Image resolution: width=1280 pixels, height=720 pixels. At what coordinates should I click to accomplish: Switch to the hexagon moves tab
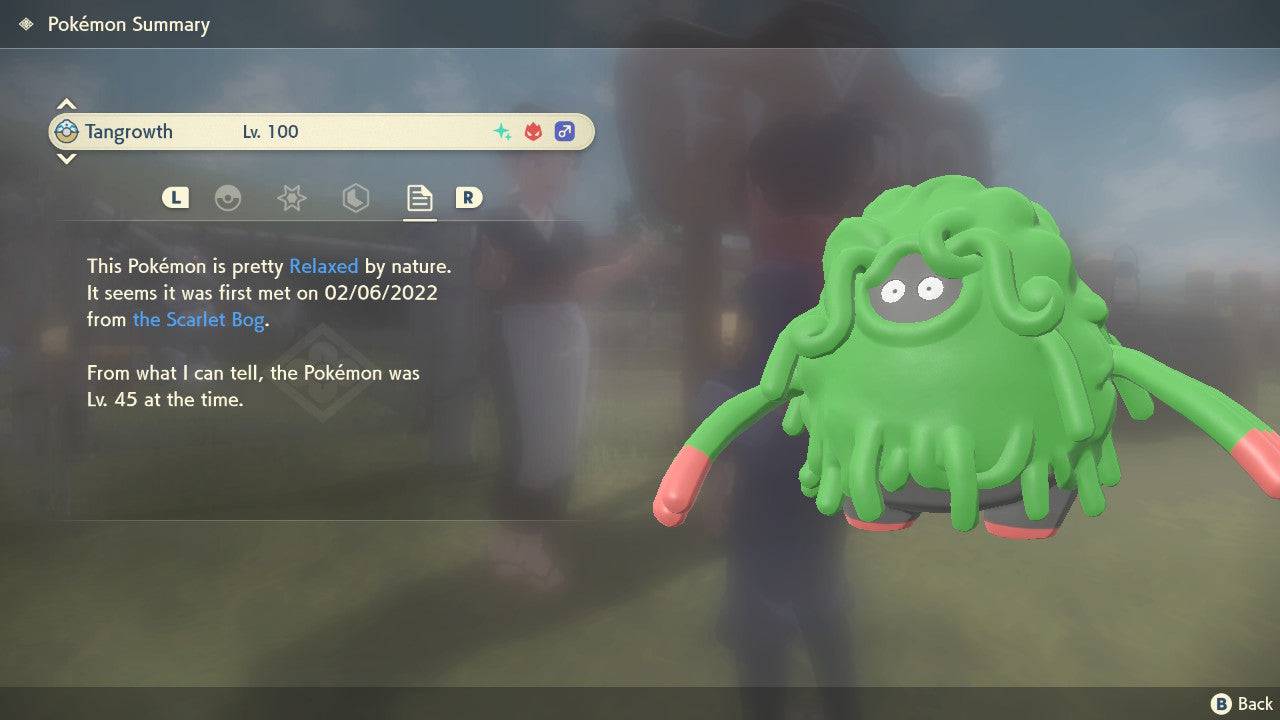[355, 198]
